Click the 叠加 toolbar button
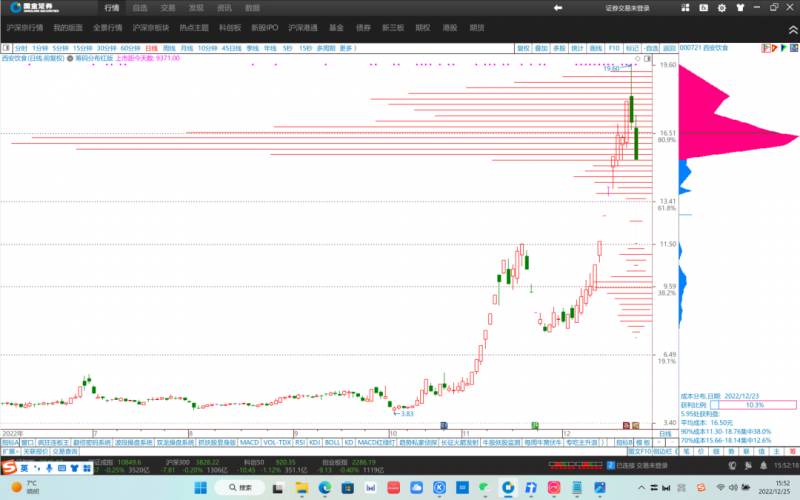Viewport: 800px width, 500px height. click(x=541, y=48)
